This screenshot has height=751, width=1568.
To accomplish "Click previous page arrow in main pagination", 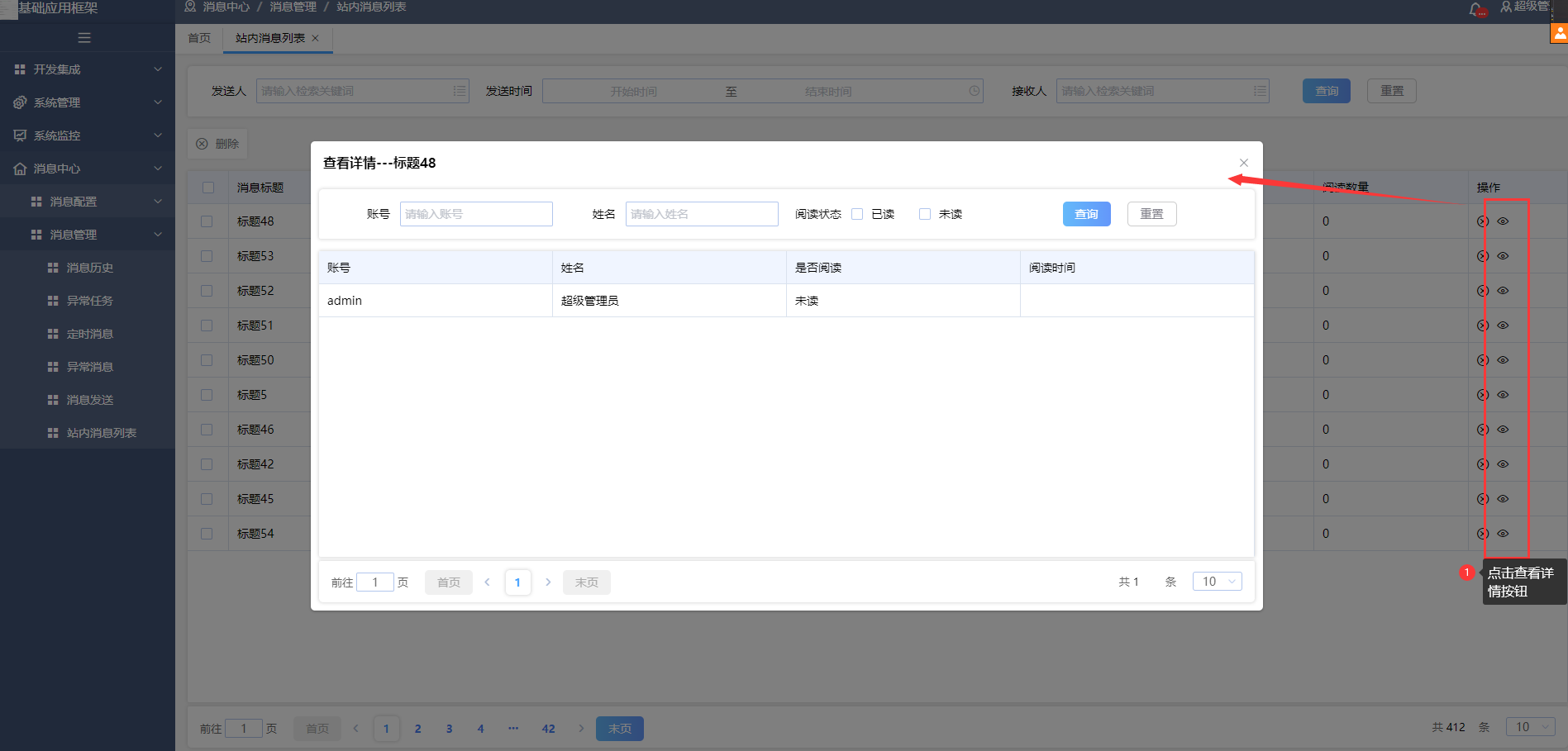I will click(x=356, y=729).
